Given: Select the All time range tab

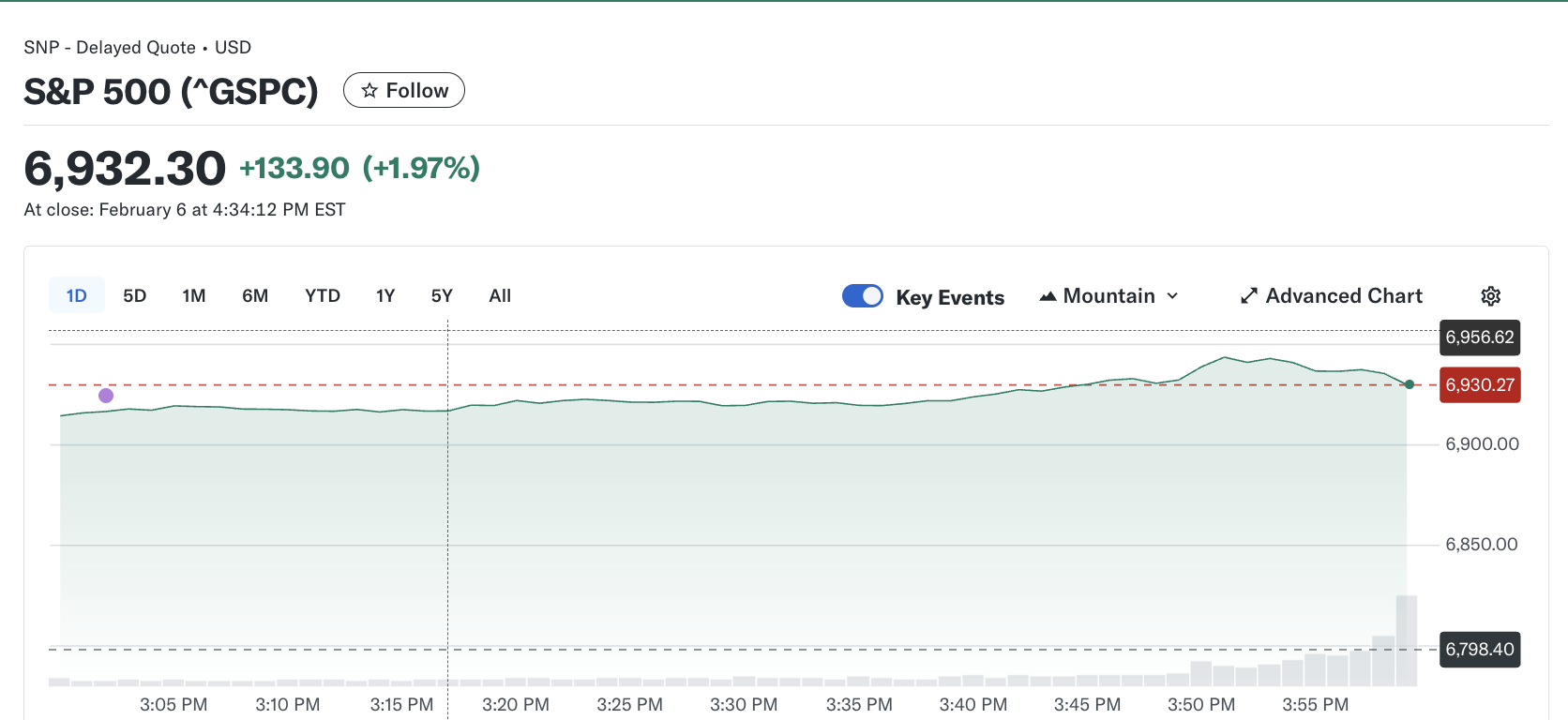Looking at the screenshot, I should (x=500, y=296).
